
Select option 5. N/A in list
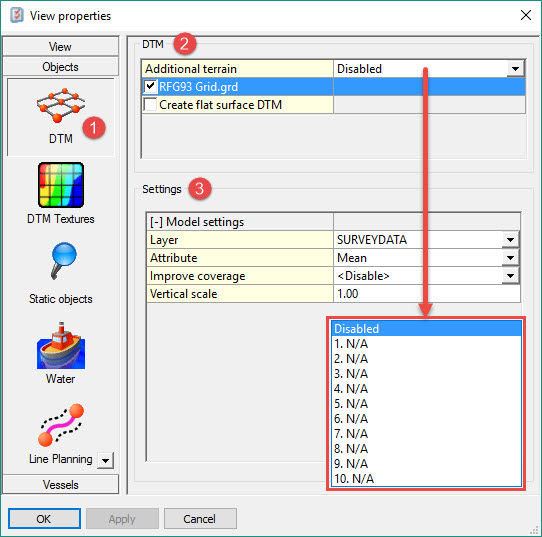click(x=426, y=404)
